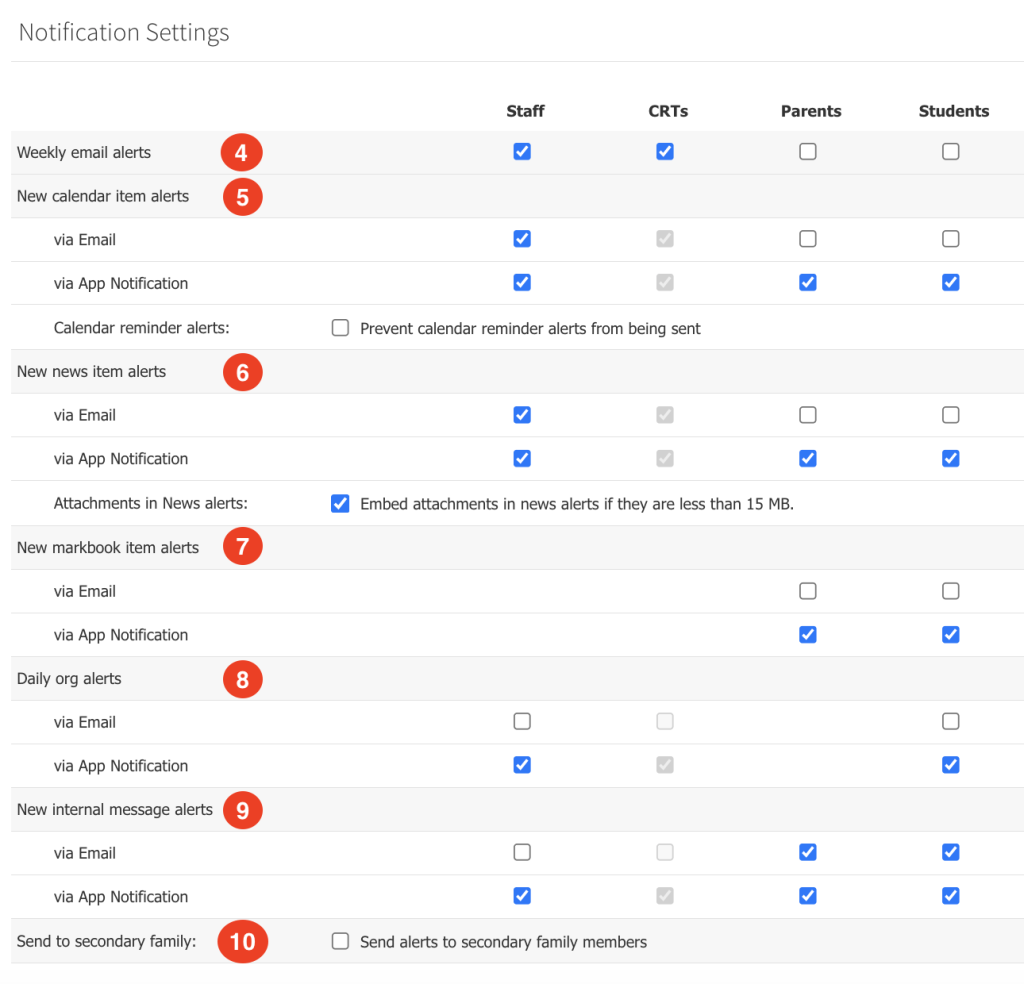Disable internal message App Notification for Students
This screenshot has height=984, width=1024.
(951, 896)
